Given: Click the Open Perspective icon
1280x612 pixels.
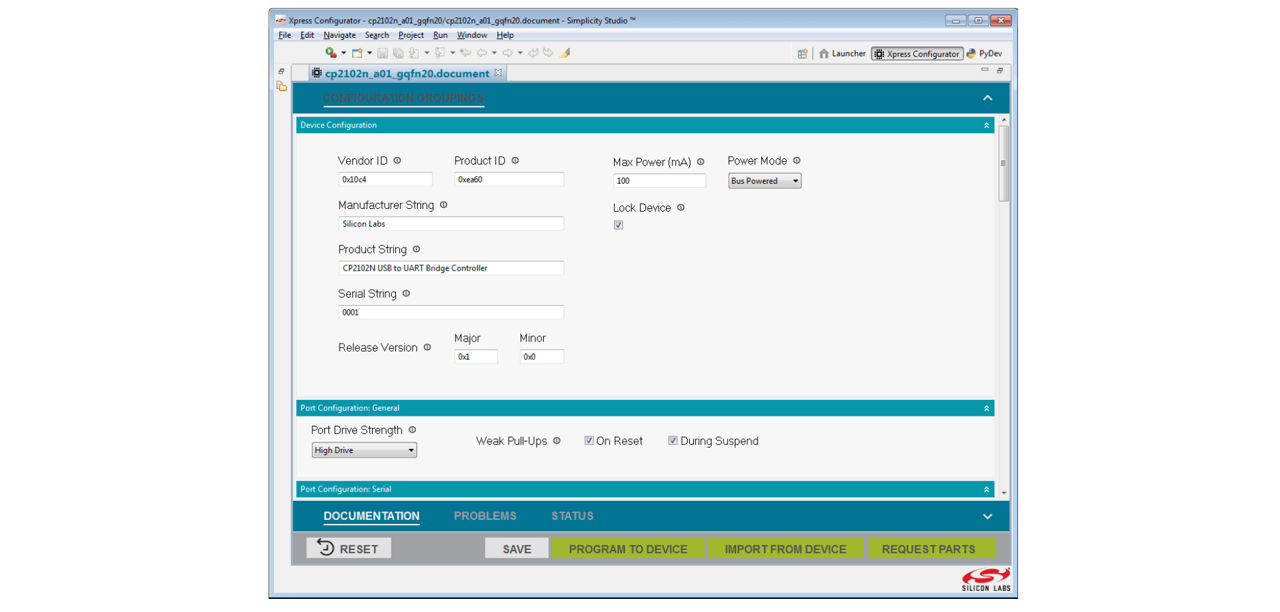Looking at the screenshot, I should [x=802, y=54].
